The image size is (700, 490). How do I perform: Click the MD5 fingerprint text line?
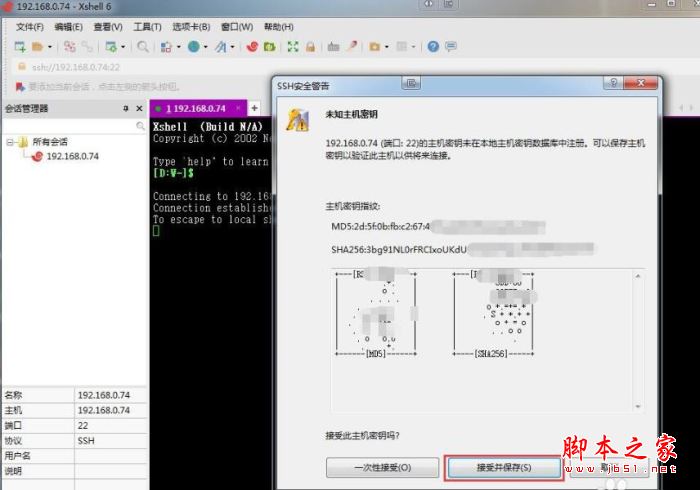pos(438,227)
